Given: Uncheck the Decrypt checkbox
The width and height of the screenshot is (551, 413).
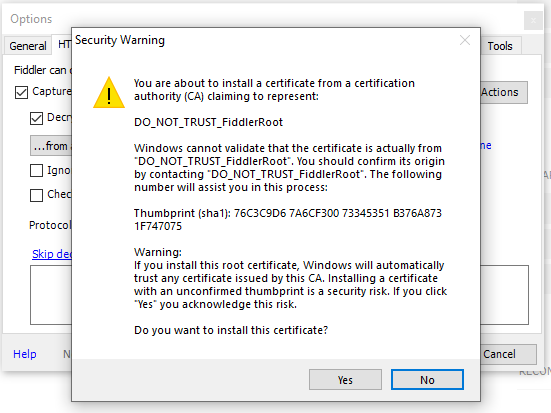Looking at the screenshot, I should click(x=37, y=118).
